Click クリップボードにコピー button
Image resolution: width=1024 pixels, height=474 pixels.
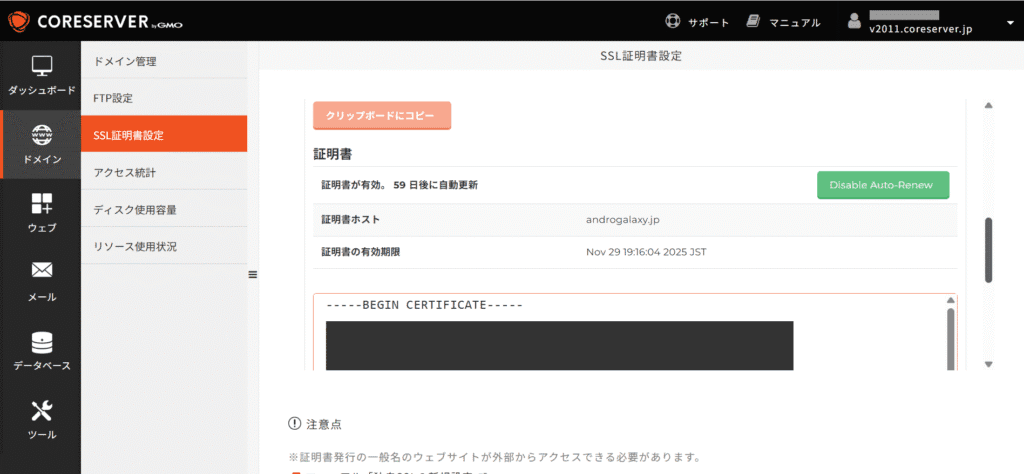tap(382, 116)
